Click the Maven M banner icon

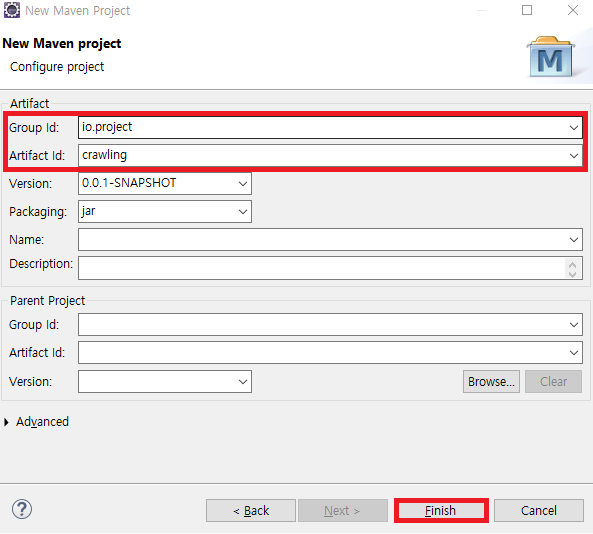click(551, 57)
